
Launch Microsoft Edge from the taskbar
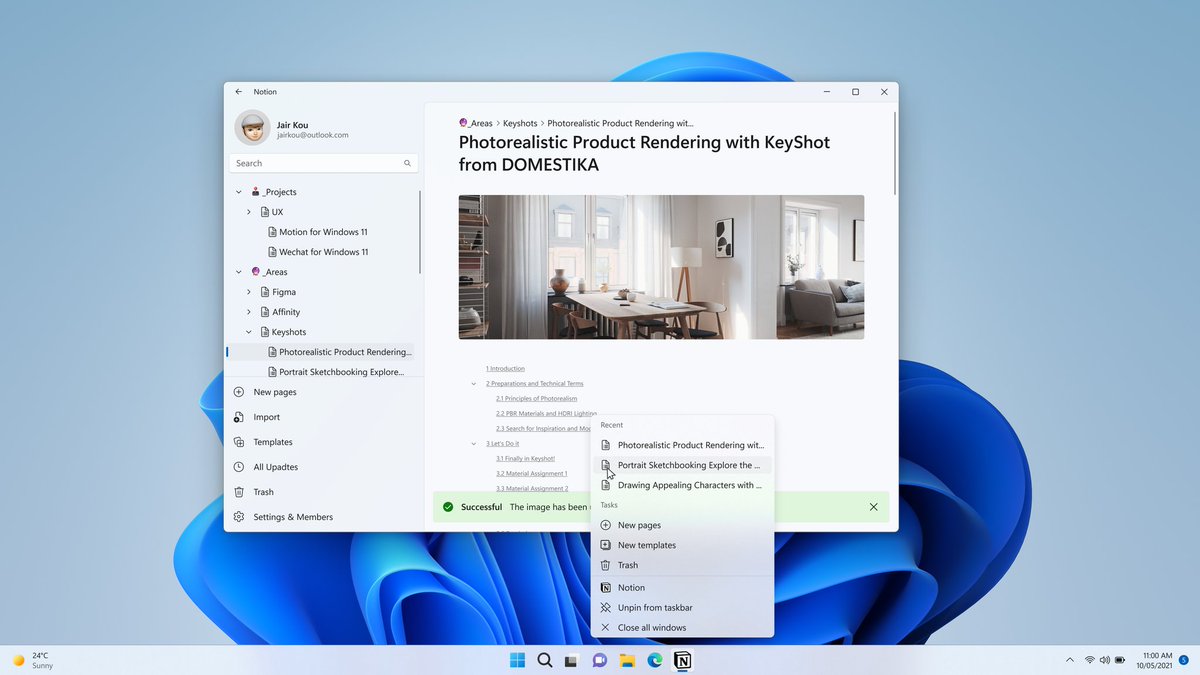tap(655, 660)
